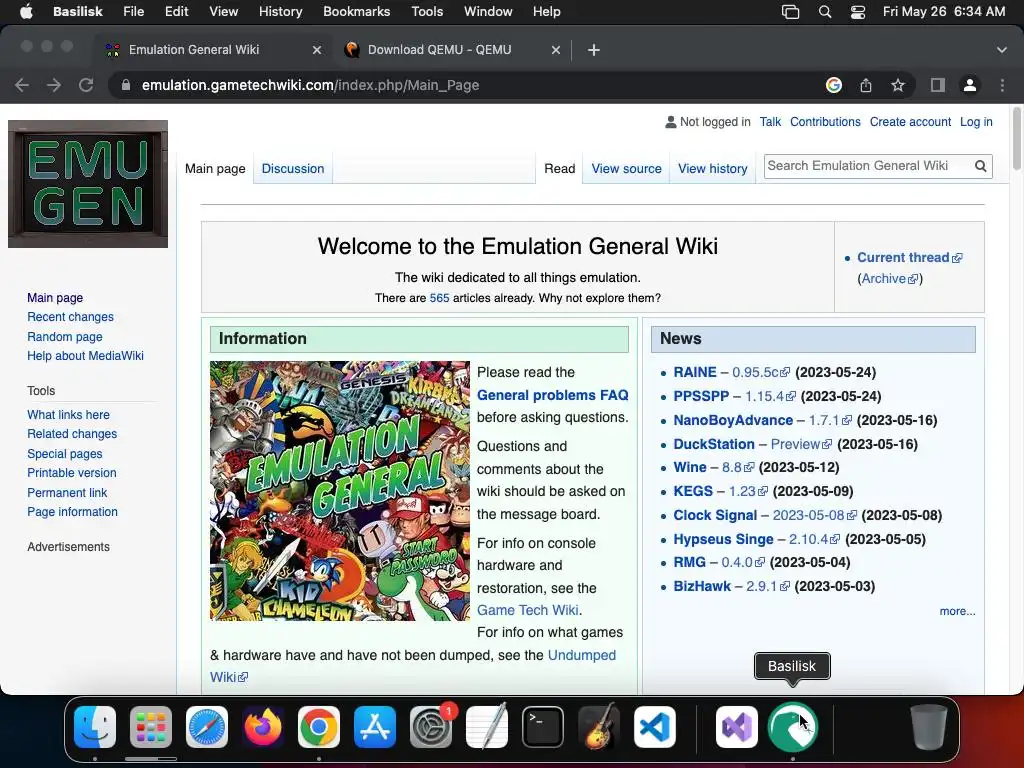Open the General problems FAQ link
The height and width of the screenshot is (768, 1024).
pos(552,395)
